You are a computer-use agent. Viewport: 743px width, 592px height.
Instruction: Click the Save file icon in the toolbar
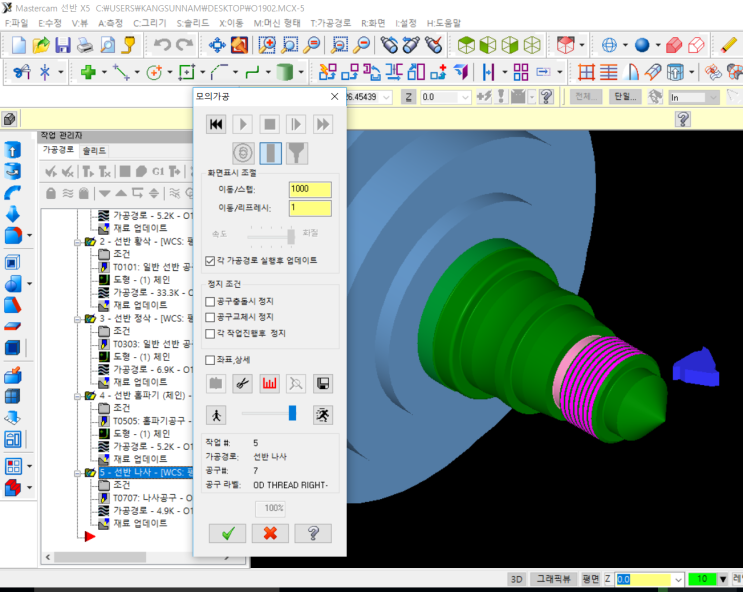(x=62, y=45)
